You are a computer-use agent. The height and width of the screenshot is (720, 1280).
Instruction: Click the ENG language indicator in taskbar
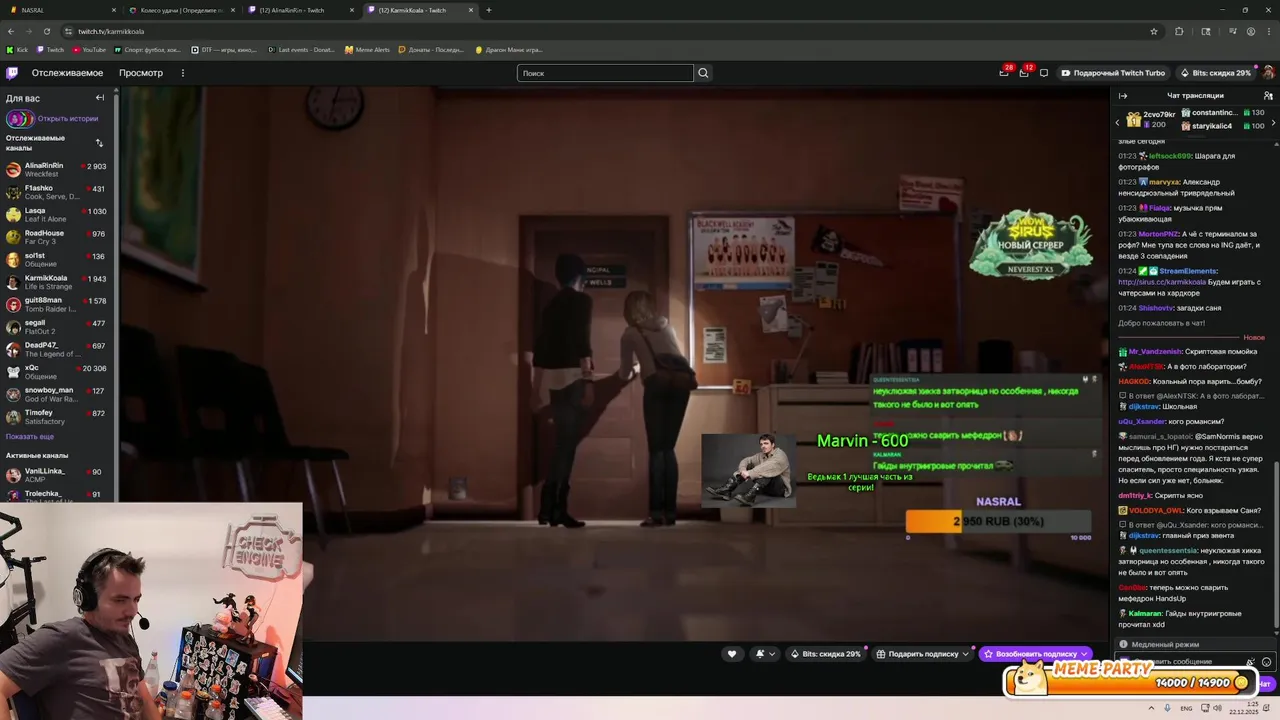[1186, 708]
